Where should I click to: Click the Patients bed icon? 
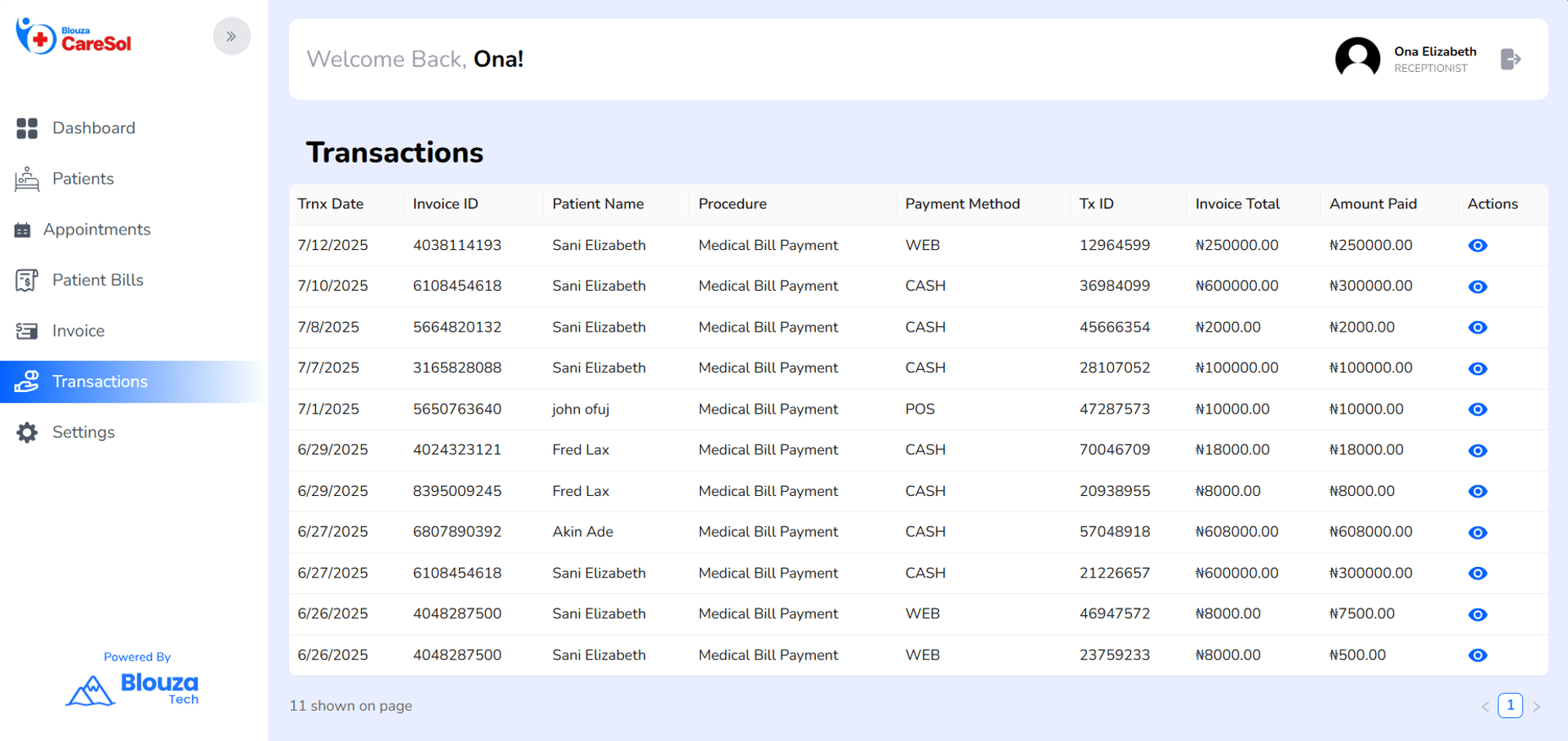pyautogui.click(x=27, y=179)
